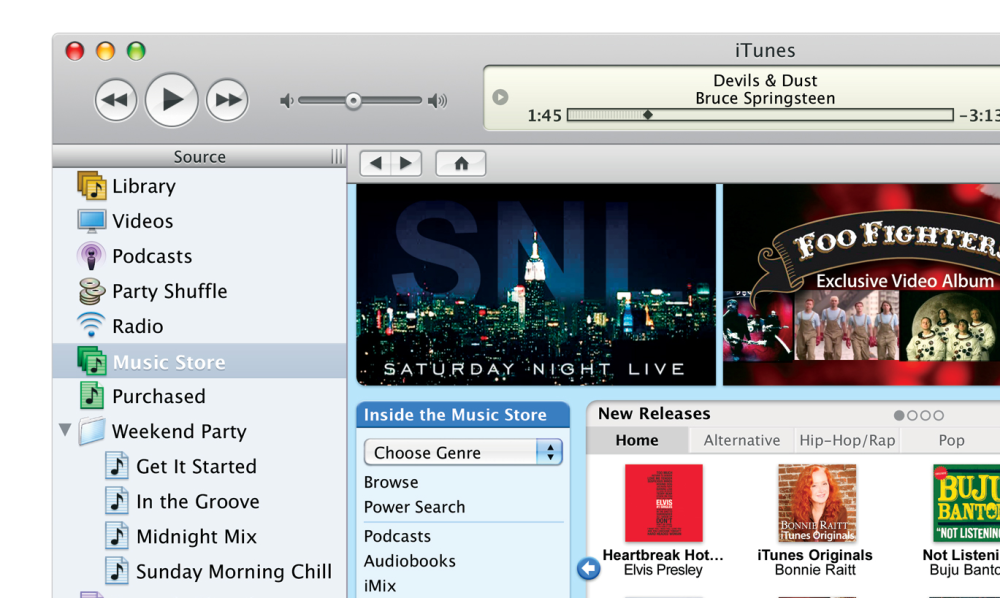Select the Party Shuffle icon
Viewport: 1000px width, 598px height.
[x=92, y=292]
